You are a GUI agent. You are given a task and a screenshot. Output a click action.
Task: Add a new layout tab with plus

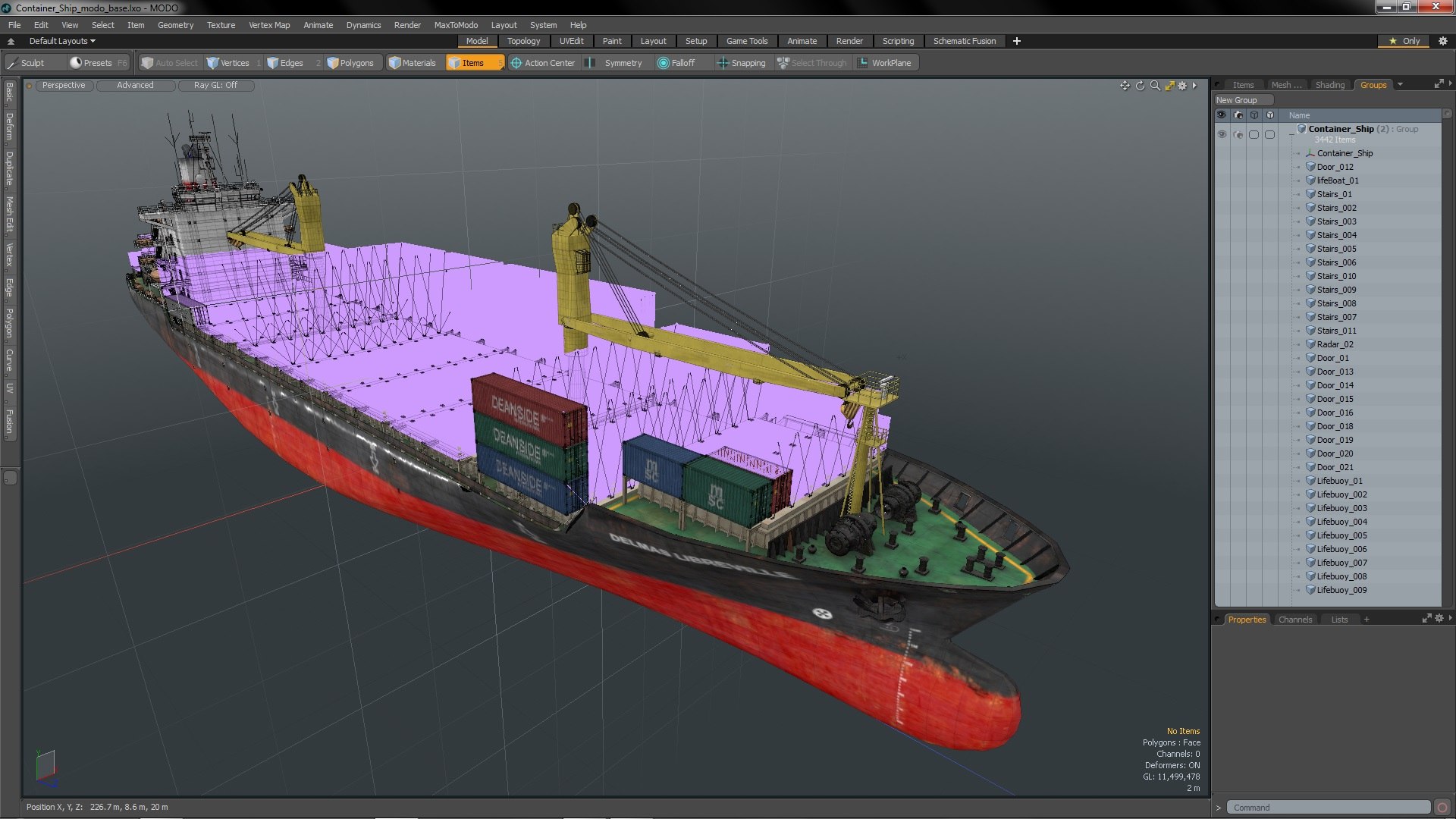(x=1017, y=41)
